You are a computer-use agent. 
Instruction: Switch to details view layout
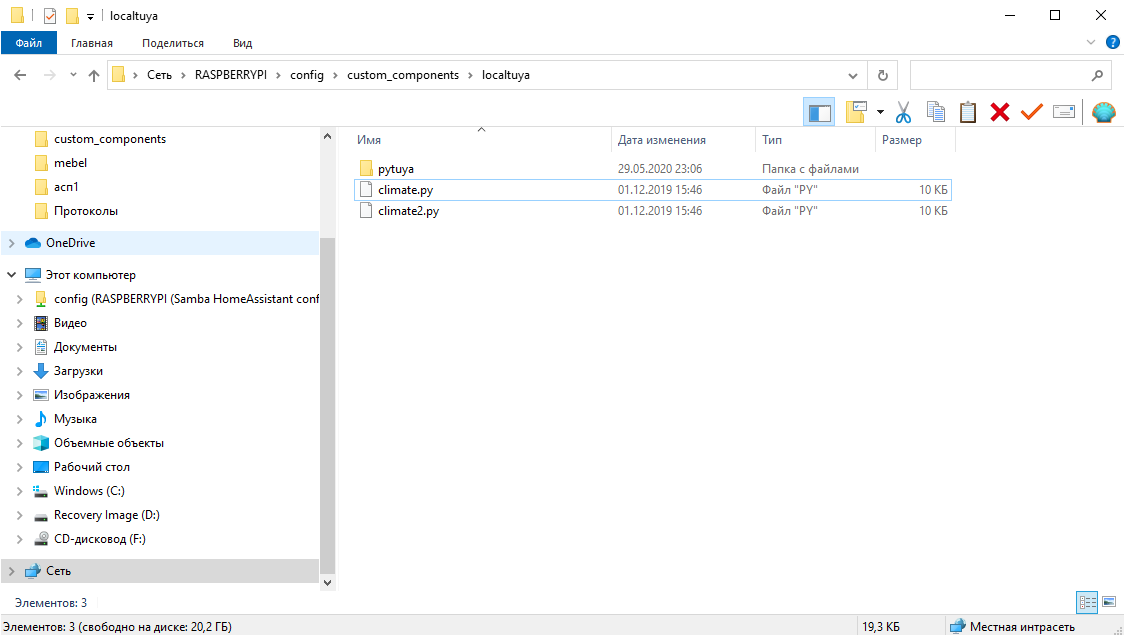[x=1087, y=602]
